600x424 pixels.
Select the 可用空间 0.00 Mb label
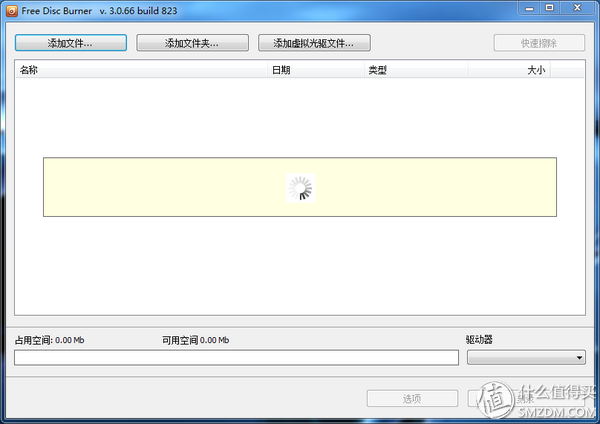click(196, 340)
